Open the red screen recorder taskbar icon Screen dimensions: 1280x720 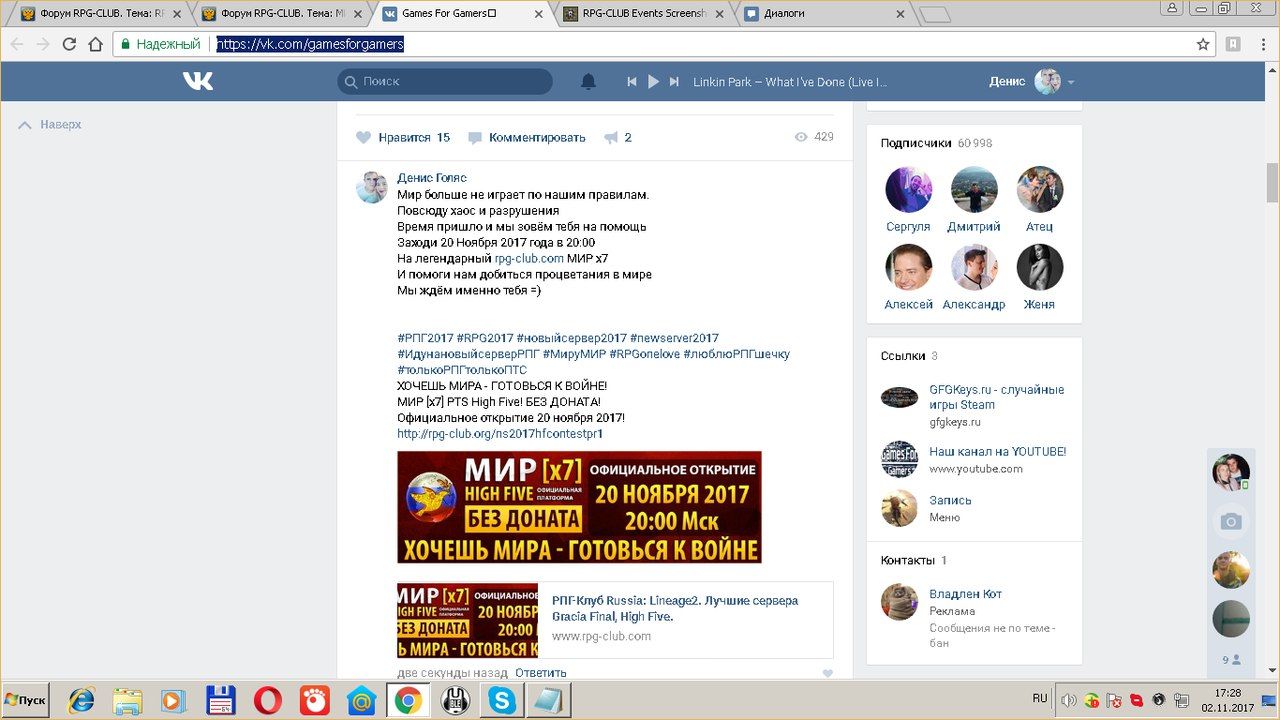[314, 700]
